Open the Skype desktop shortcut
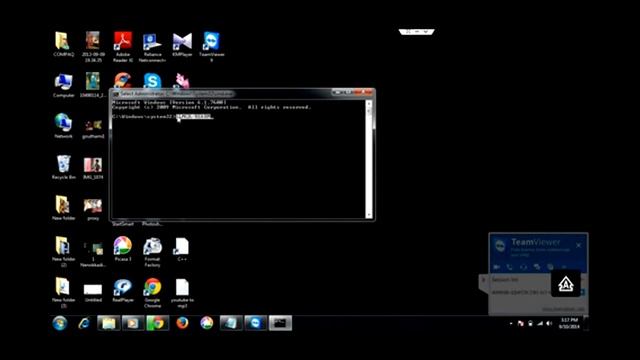The width and height of the screenshot is (640, 360). pyautogui.click(x=152, y=81)
